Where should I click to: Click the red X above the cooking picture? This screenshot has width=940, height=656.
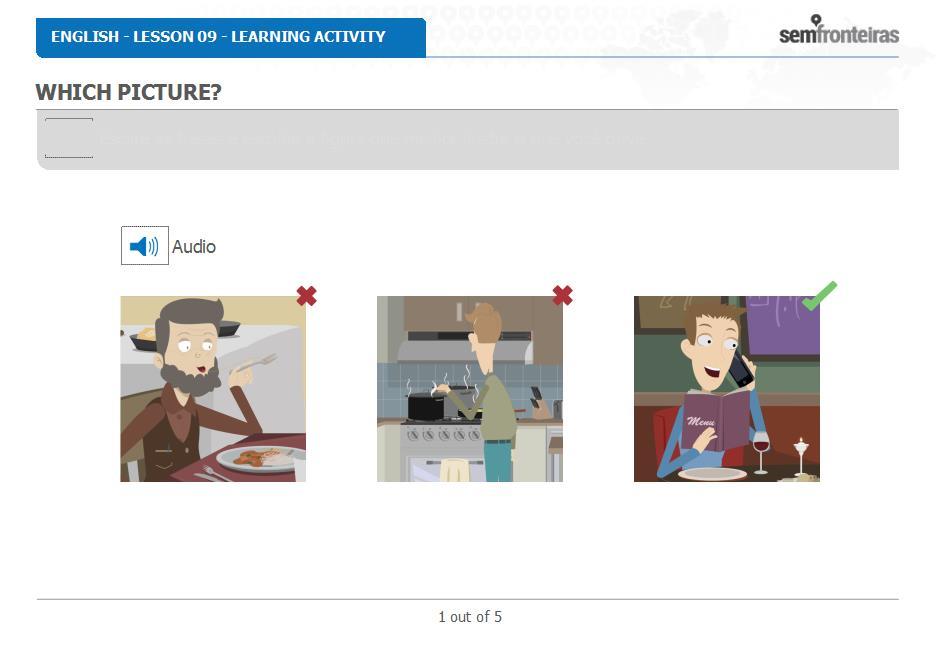point(562,295)
